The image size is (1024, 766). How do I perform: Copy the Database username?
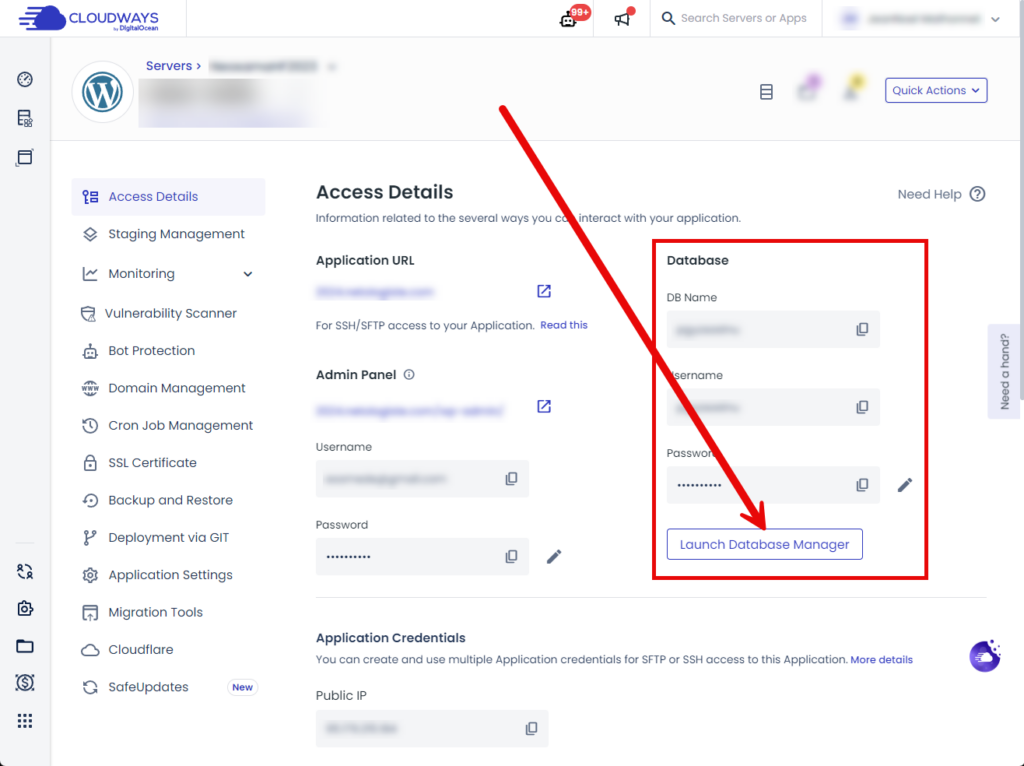pos(862,407)
